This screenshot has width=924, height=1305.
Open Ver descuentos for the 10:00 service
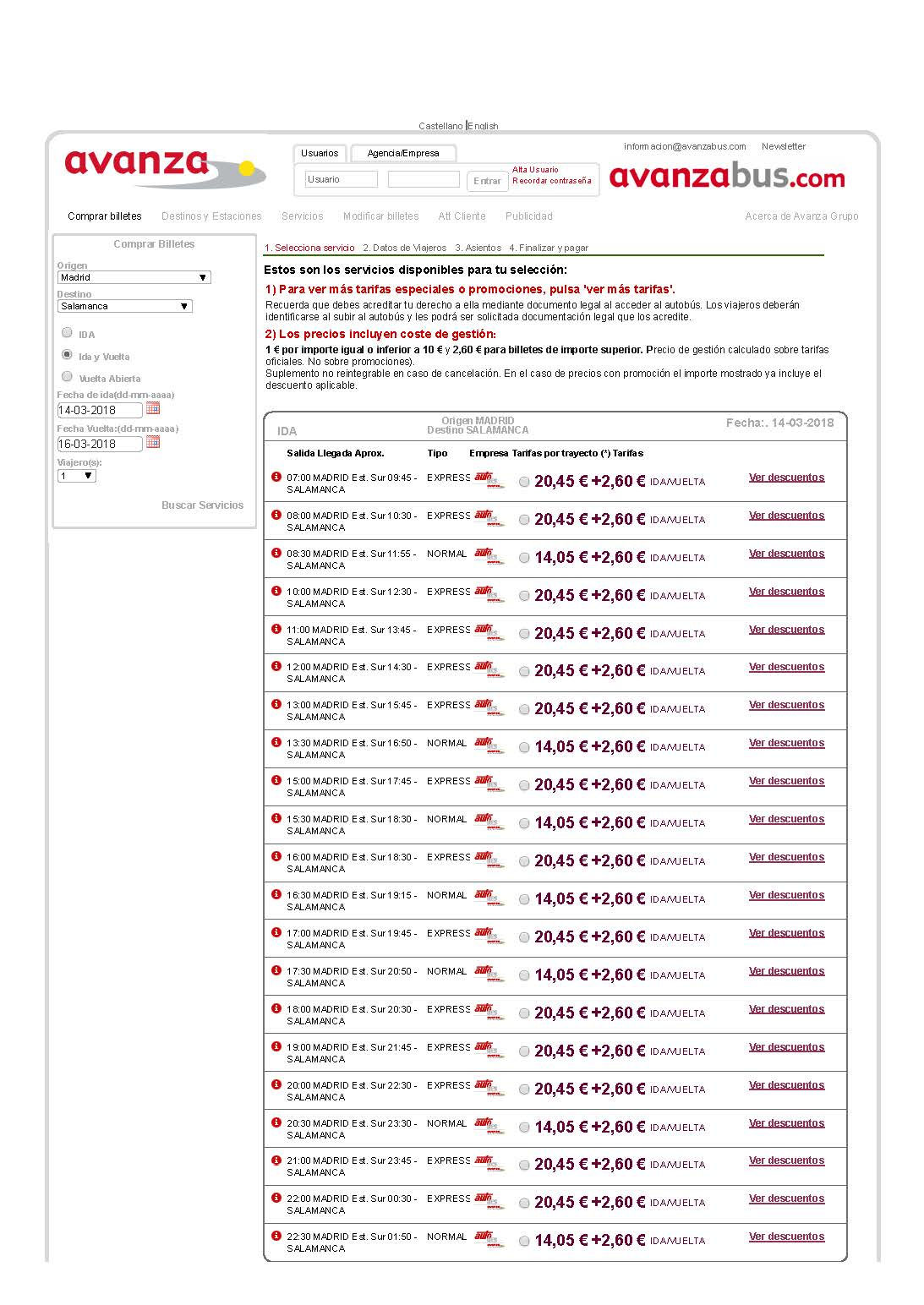pos(786,592)
